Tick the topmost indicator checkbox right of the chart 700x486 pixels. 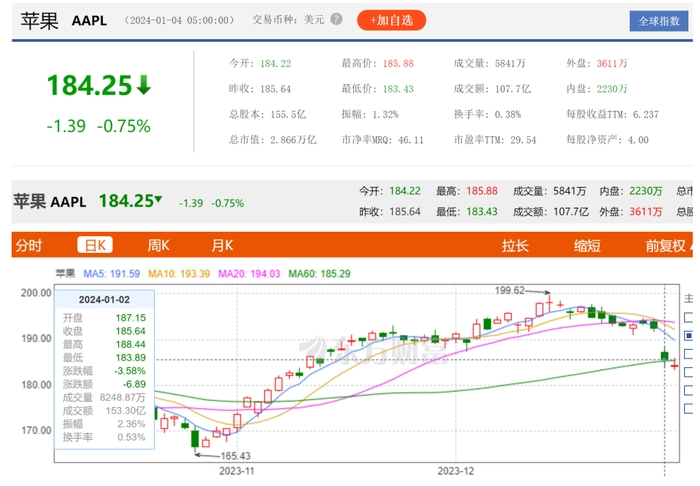click(688, 317)
